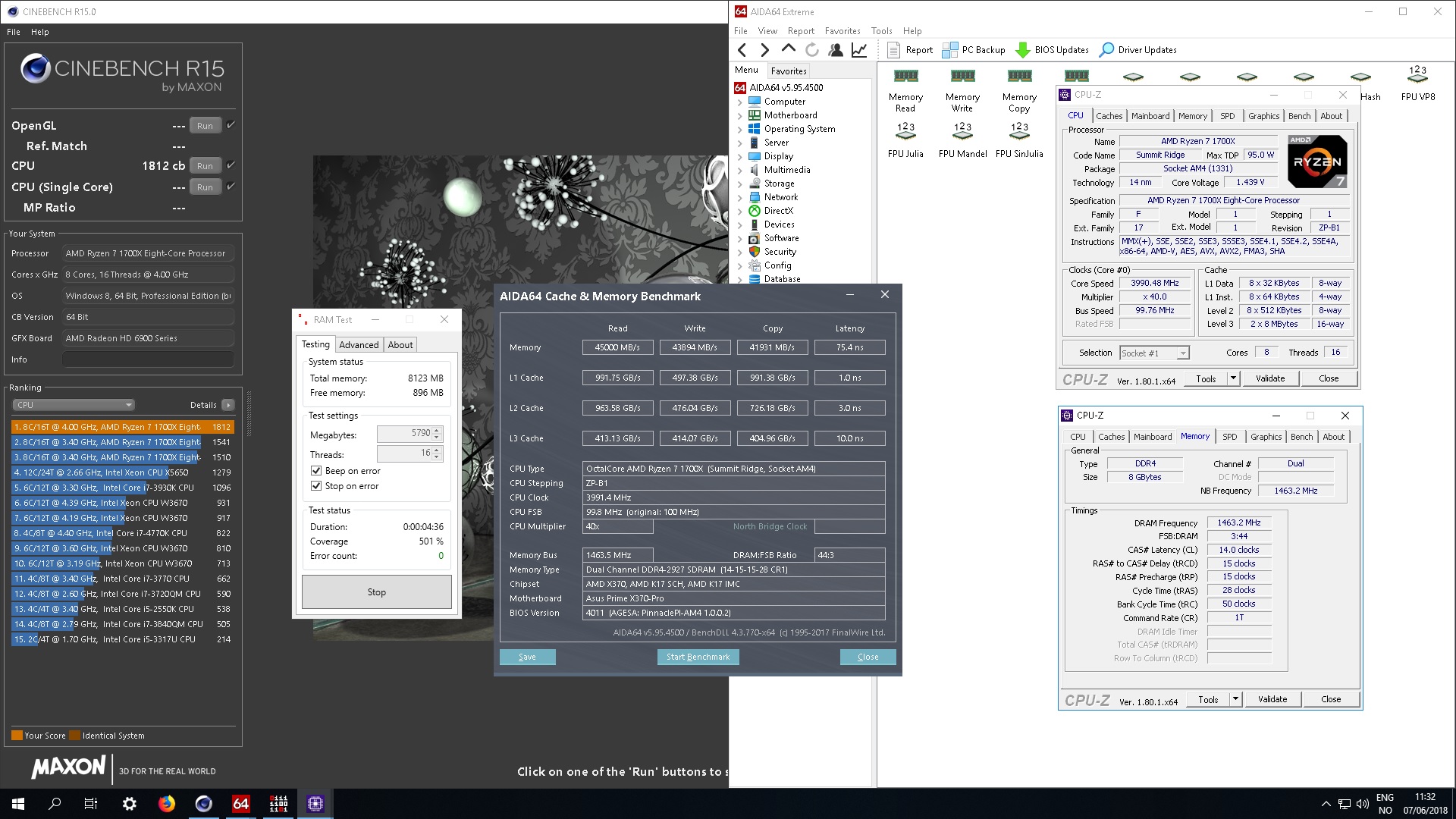
Task: Save AIDA64 benchmark results
Action: coord(527,657)
